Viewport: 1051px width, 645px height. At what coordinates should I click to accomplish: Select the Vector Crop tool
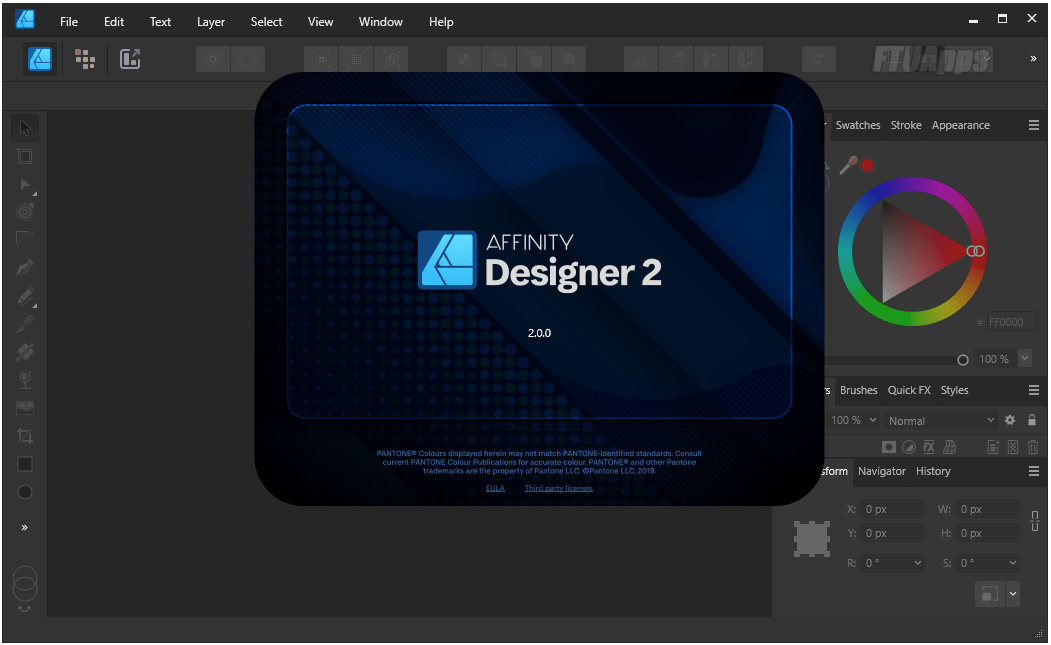[x=25, y=436]
